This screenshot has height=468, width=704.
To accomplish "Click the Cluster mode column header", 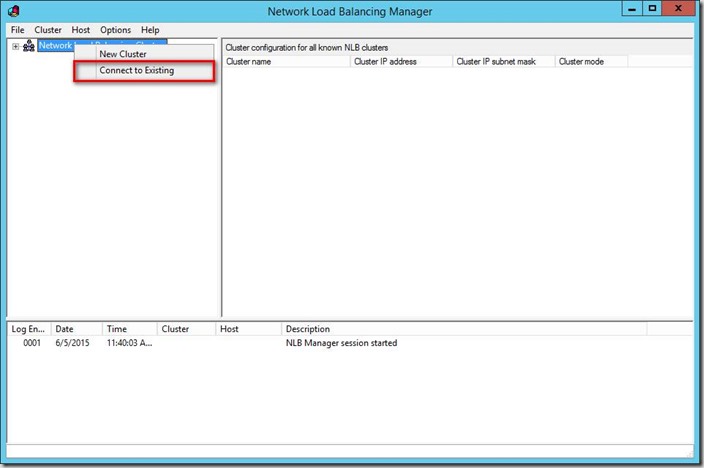I will (591, 61).
